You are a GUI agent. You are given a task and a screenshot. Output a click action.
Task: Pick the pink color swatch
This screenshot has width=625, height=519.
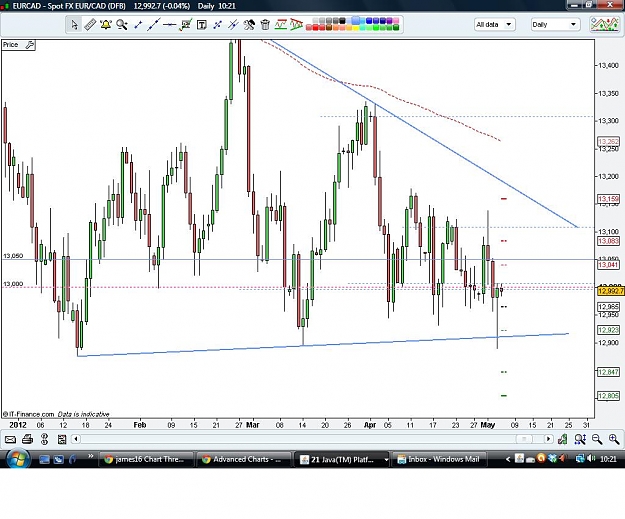point(396,21)
